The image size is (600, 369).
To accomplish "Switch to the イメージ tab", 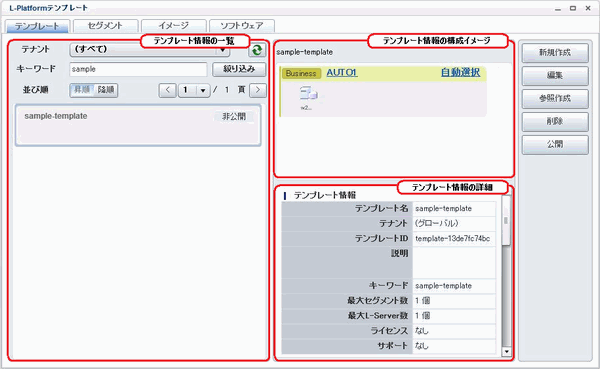I will point(174,26).
